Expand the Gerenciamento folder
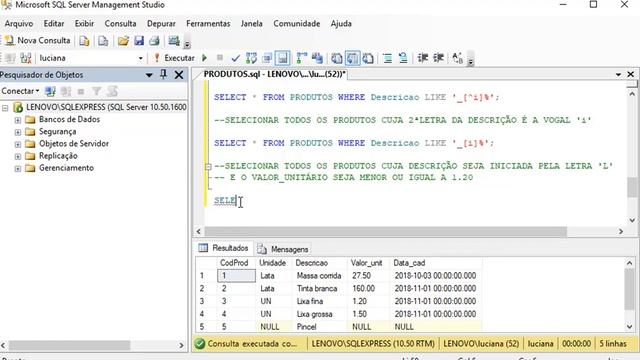The image size is (640, 360). [18, 169]
